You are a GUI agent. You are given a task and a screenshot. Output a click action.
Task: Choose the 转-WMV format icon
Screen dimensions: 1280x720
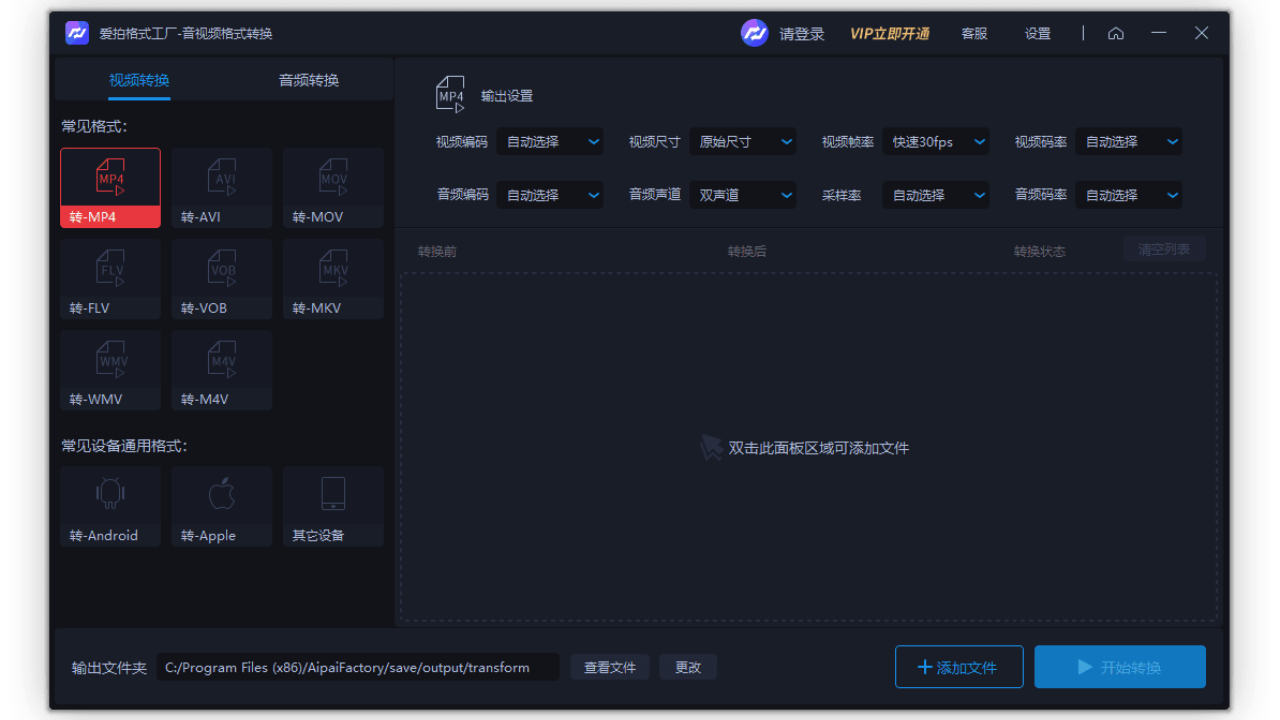click(x=110, y=369)
